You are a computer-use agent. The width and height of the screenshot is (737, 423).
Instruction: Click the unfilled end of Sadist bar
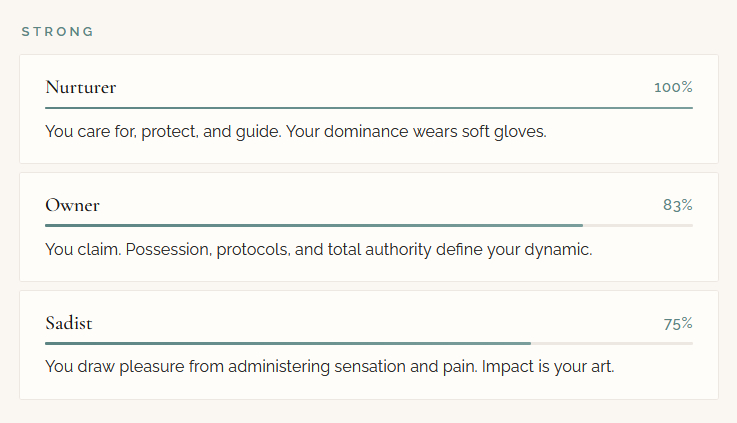[612, 343]
